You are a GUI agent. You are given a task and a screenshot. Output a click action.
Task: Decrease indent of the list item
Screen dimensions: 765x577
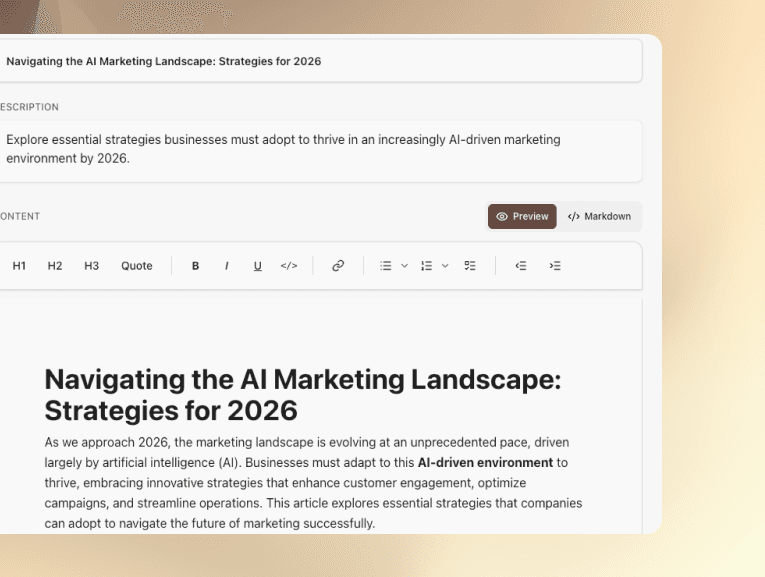521,266
